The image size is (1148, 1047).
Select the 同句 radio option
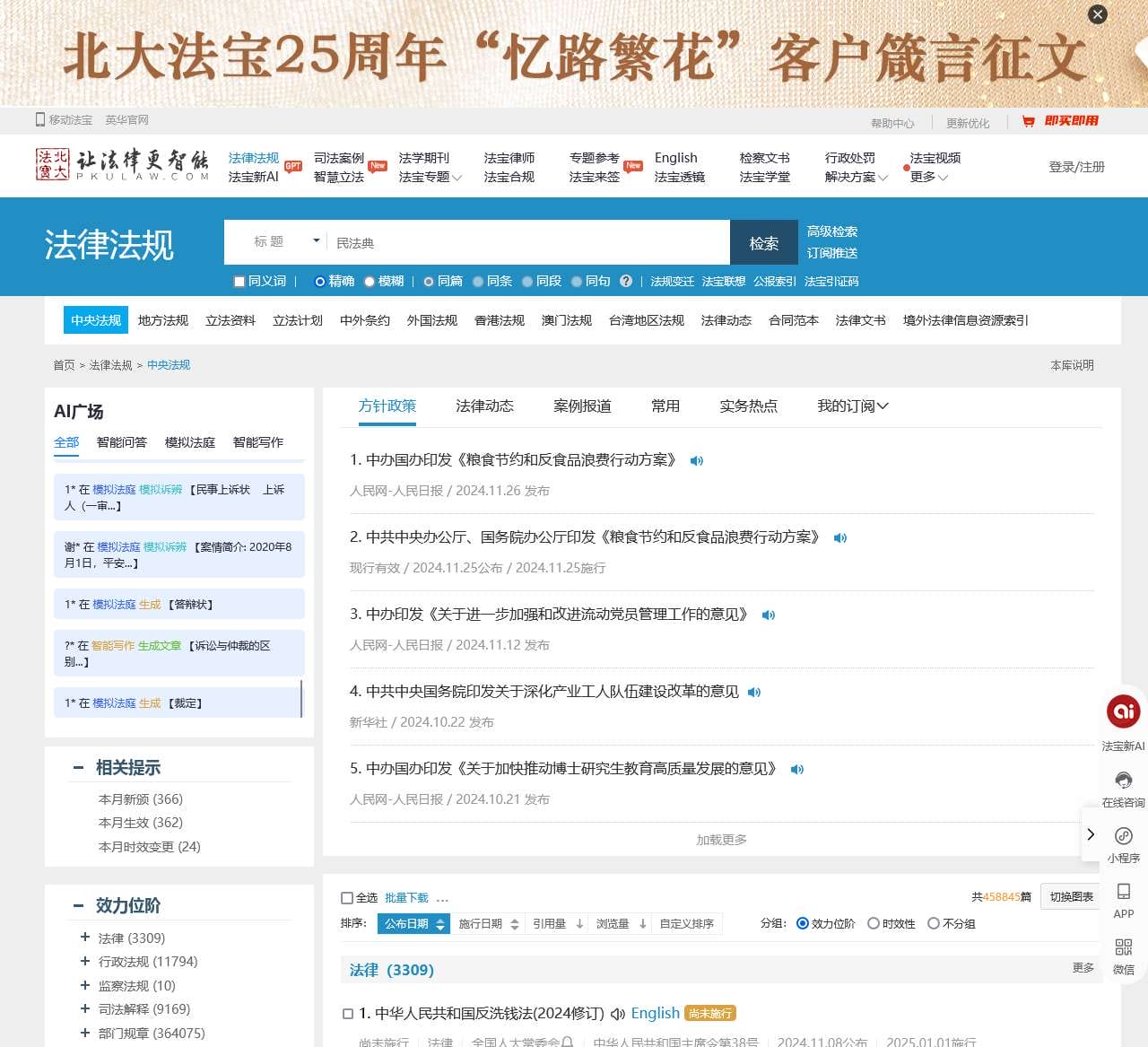577,282
